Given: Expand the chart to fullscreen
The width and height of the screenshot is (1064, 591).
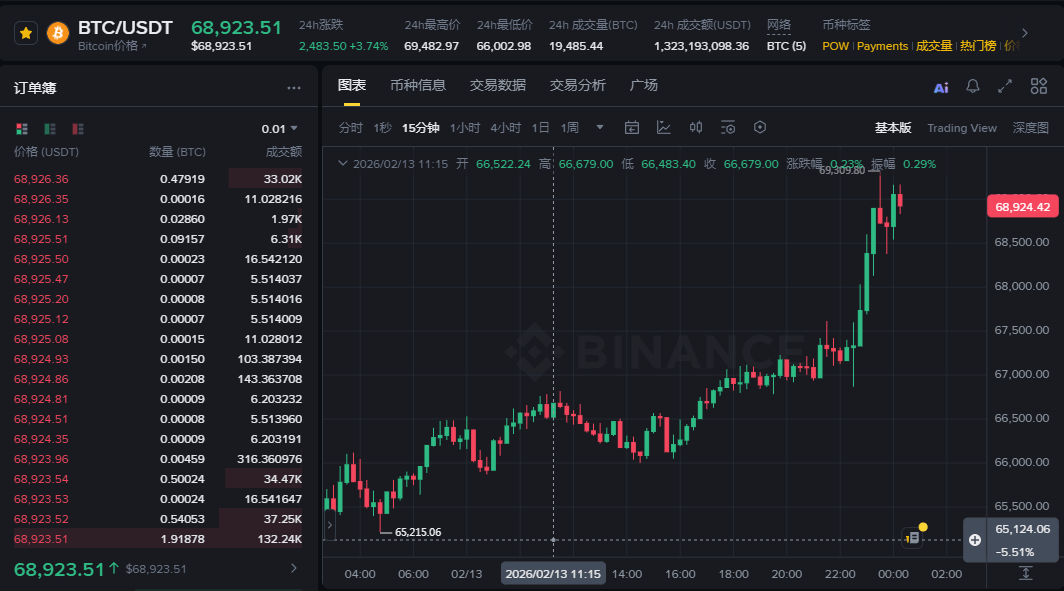Looking at the screenshot, I should (x=1004, y=86).
